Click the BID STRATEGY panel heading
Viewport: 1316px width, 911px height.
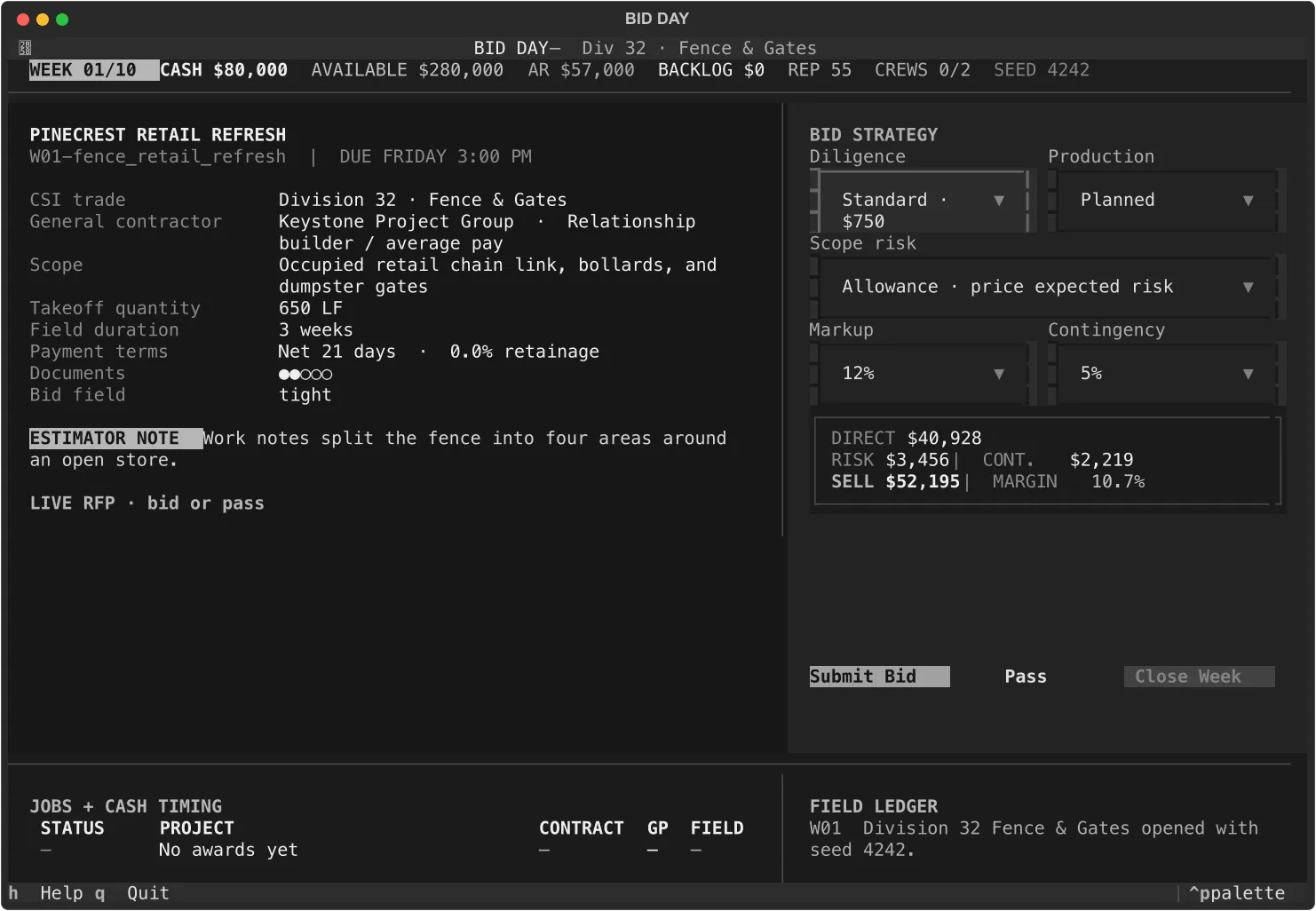874,135
